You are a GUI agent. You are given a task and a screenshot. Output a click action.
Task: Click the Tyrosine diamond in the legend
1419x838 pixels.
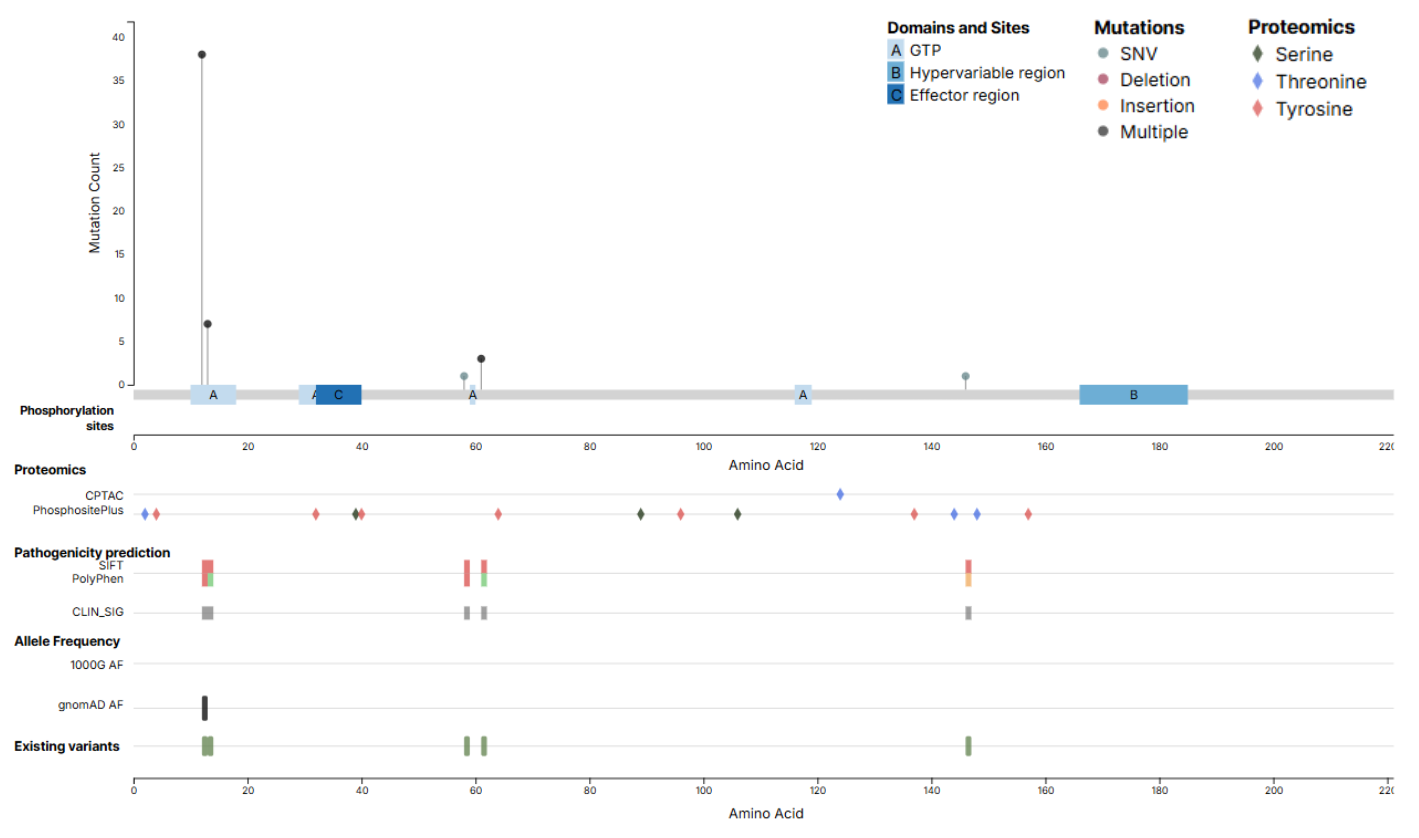pyautogui.click(x=1259, y=109)
